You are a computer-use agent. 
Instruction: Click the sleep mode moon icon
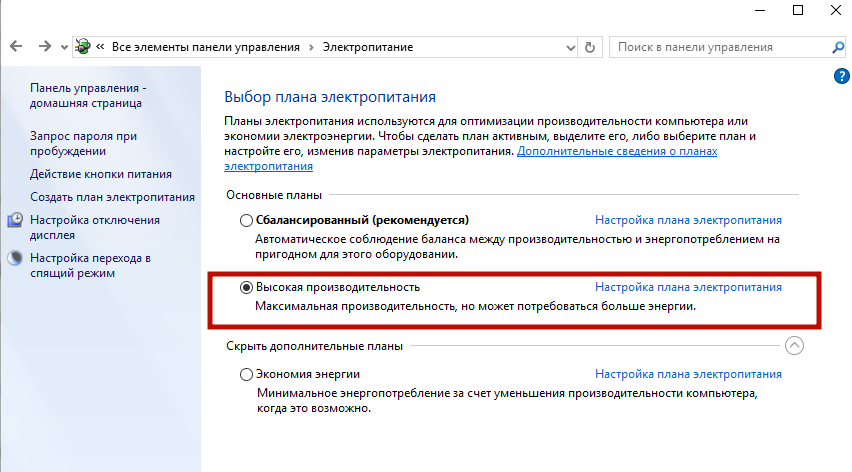click(x=15, y=258)
